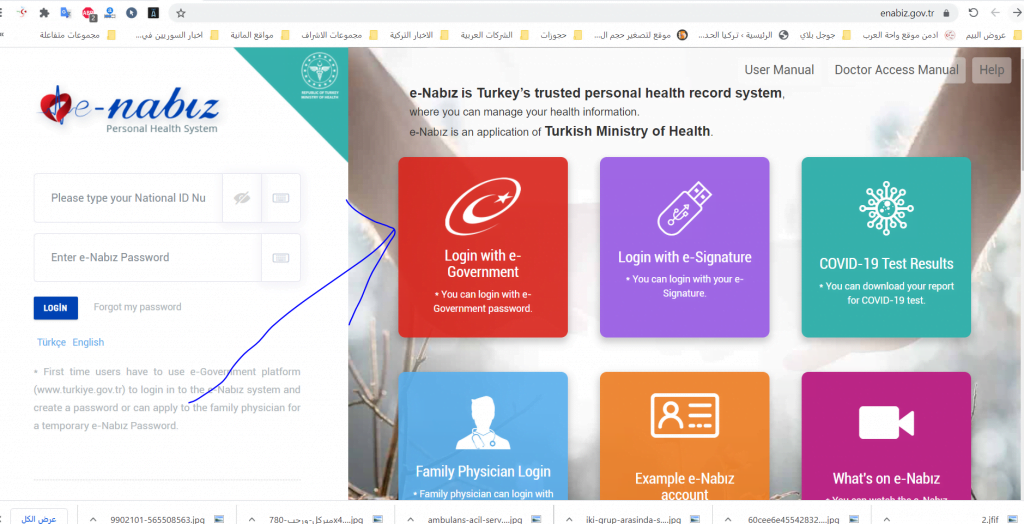
Task: Click the video camera icon on pink tile
Action: click(886, 422)
